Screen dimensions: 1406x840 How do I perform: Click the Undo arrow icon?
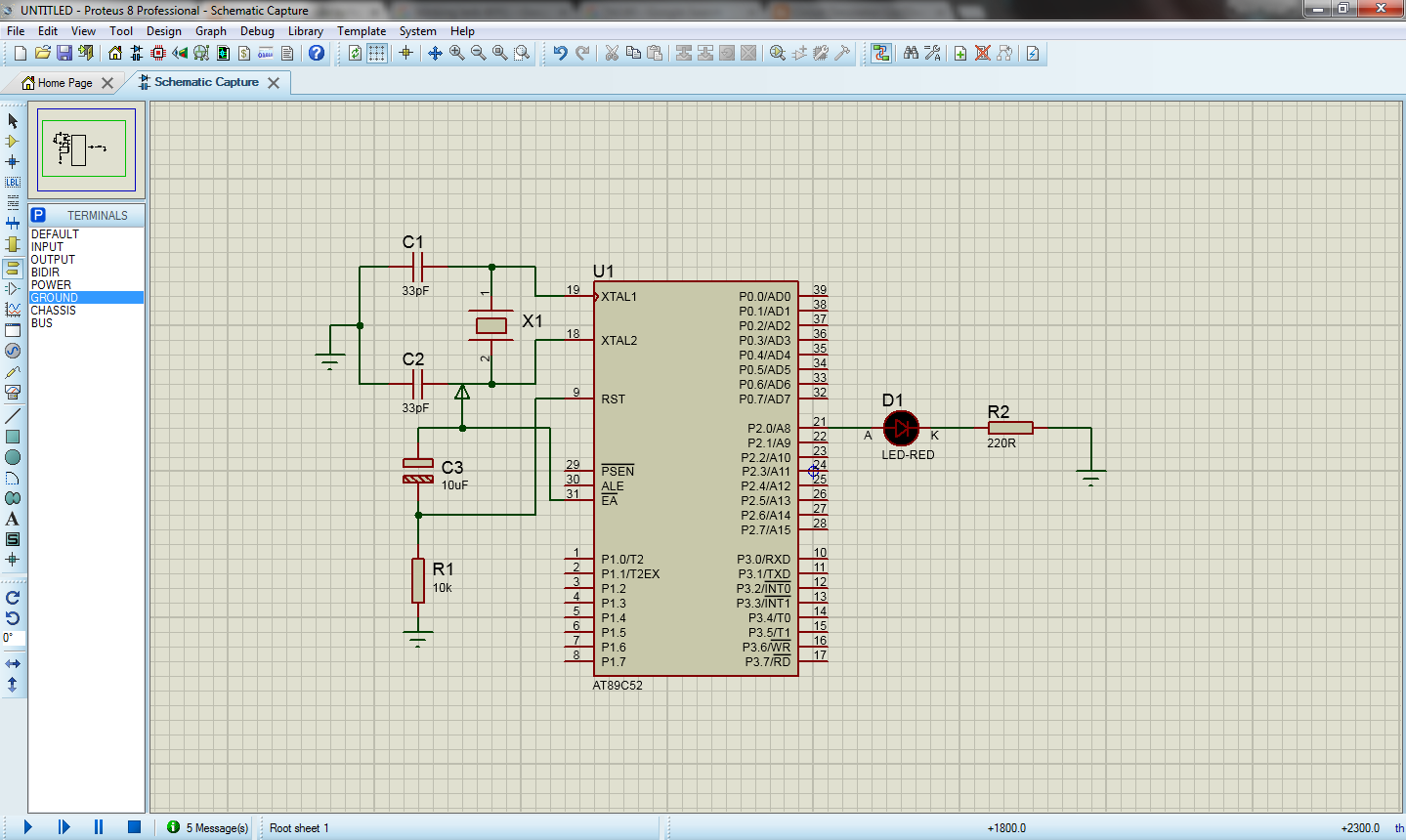pyautogui.click(x=560, y=53)
